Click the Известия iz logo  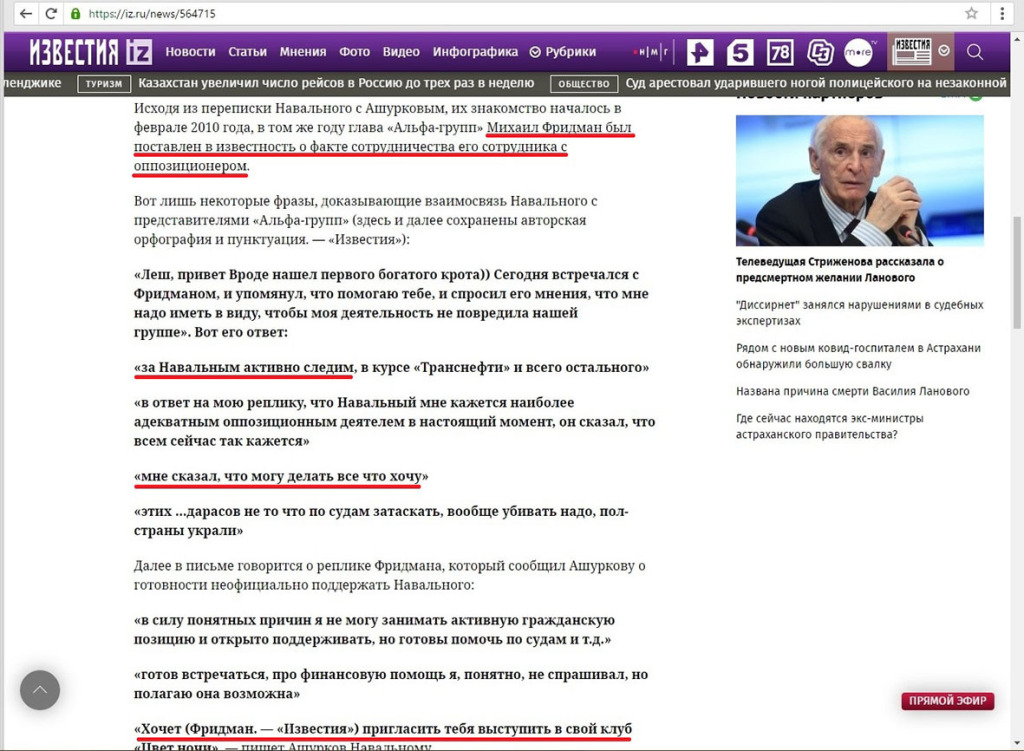(x=90, y=51)
